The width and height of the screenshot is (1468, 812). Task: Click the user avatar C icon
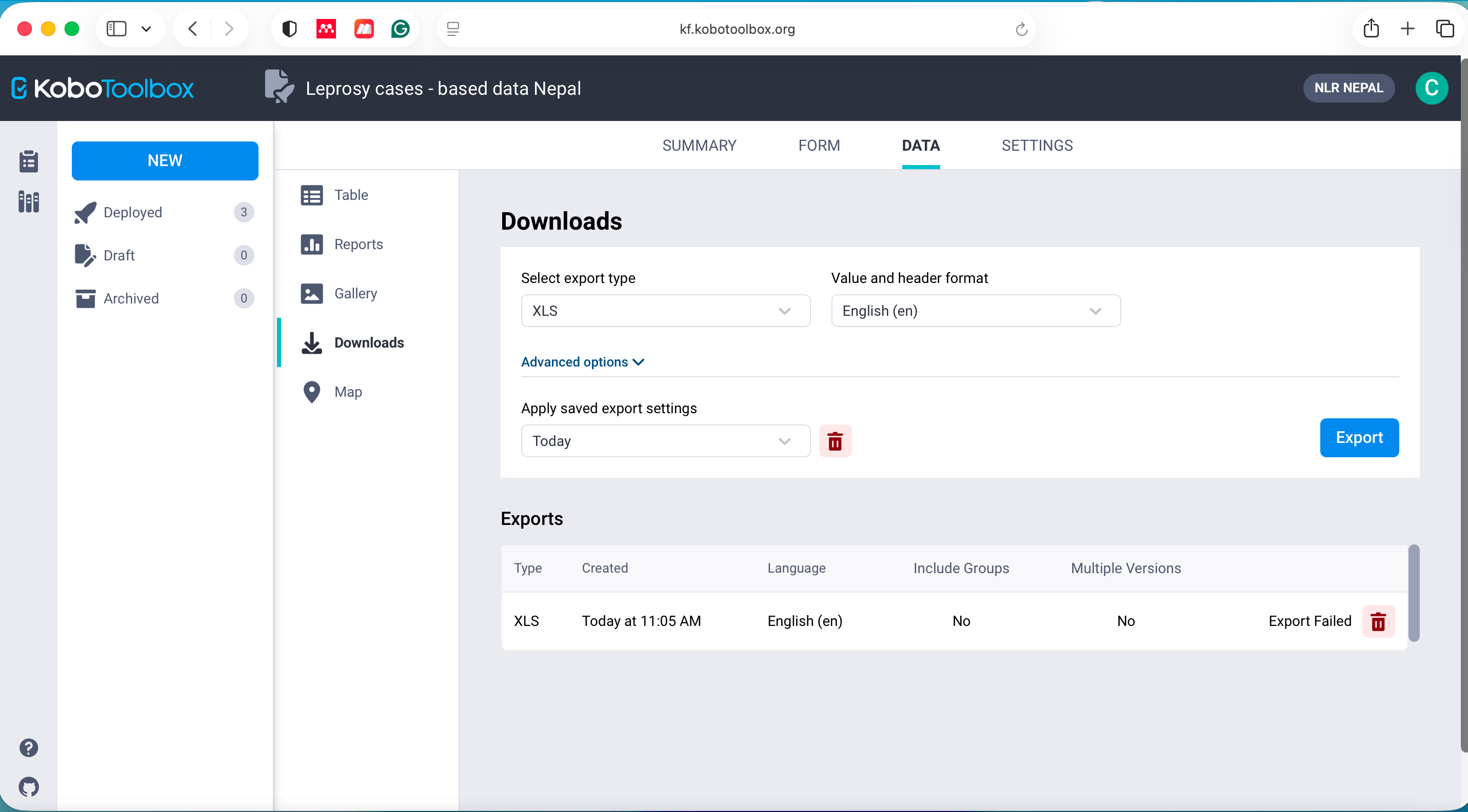1431,88
